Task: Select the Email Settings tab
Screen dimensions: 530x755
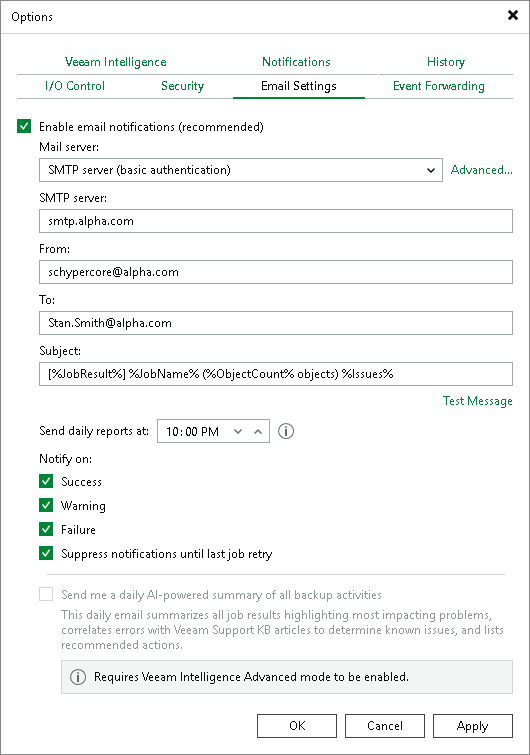Action: (298, 86)
